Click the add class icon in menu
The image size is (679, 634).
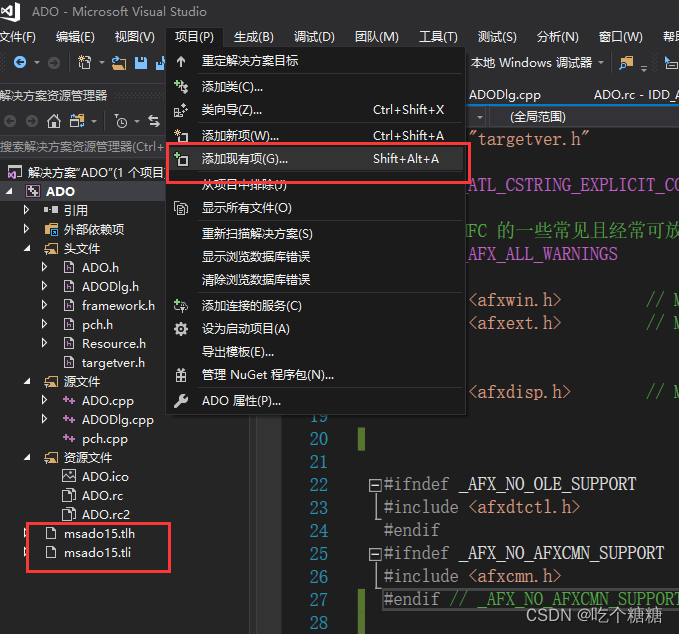181,87
